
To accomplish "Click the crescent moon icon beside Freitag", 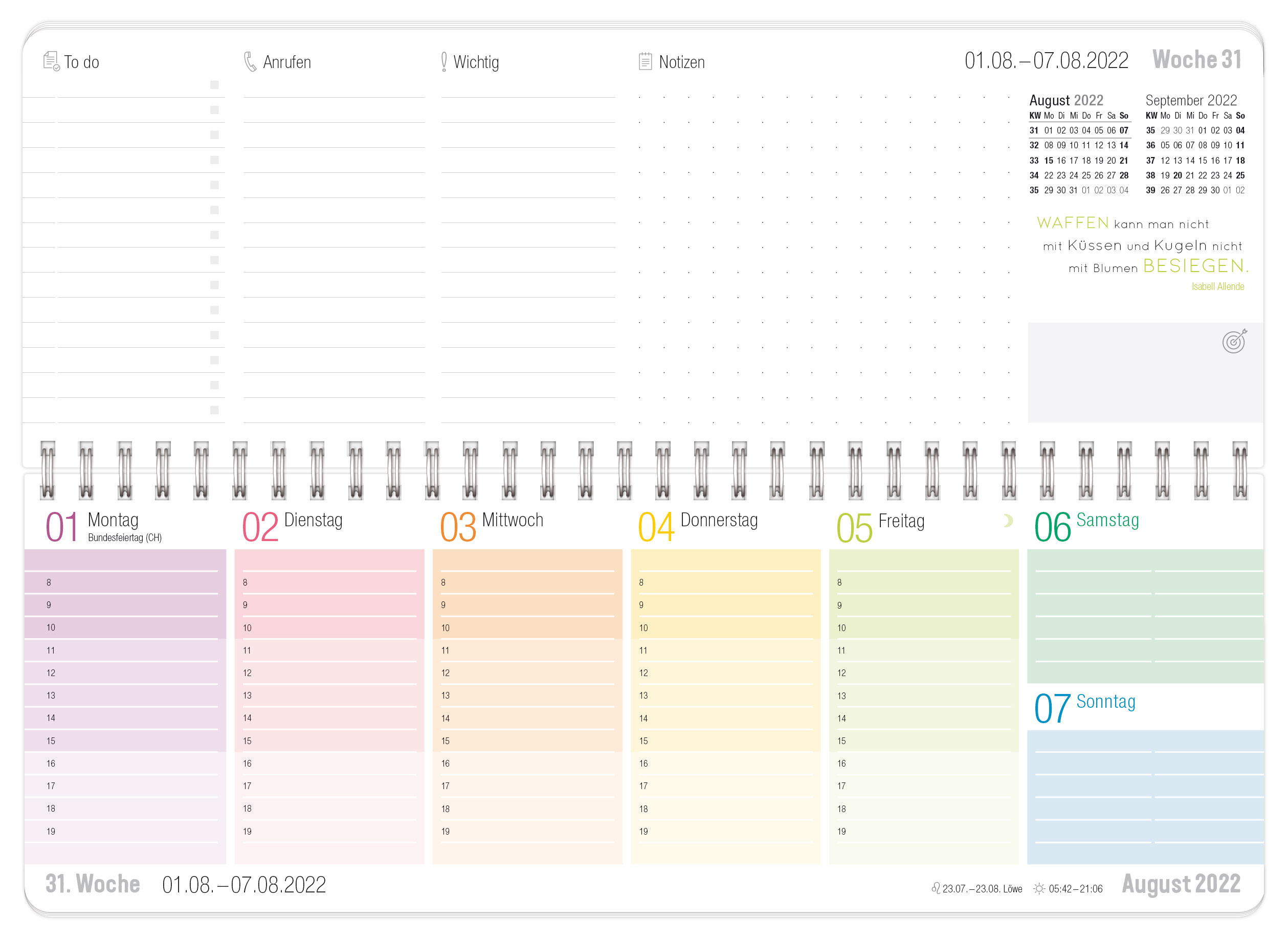I will (x=1008, y=521).
